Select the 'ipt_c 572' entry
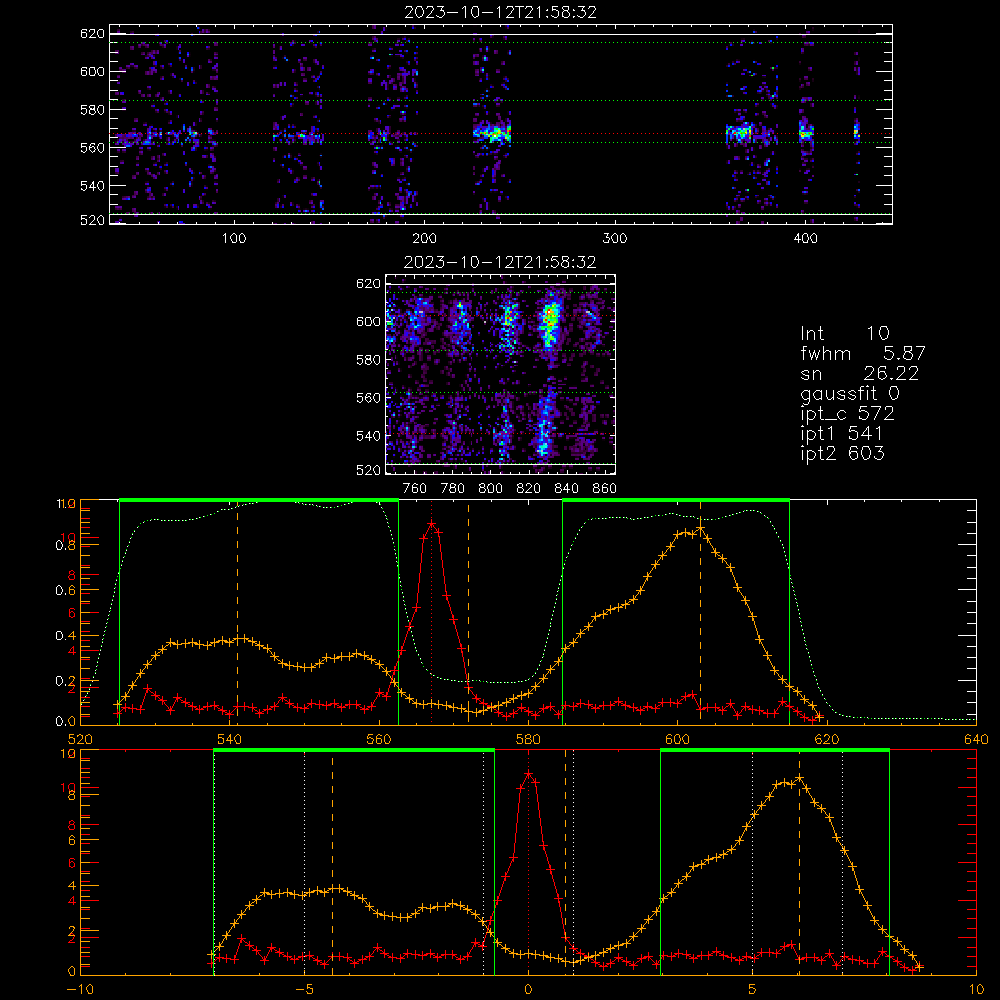 (848, 414)
